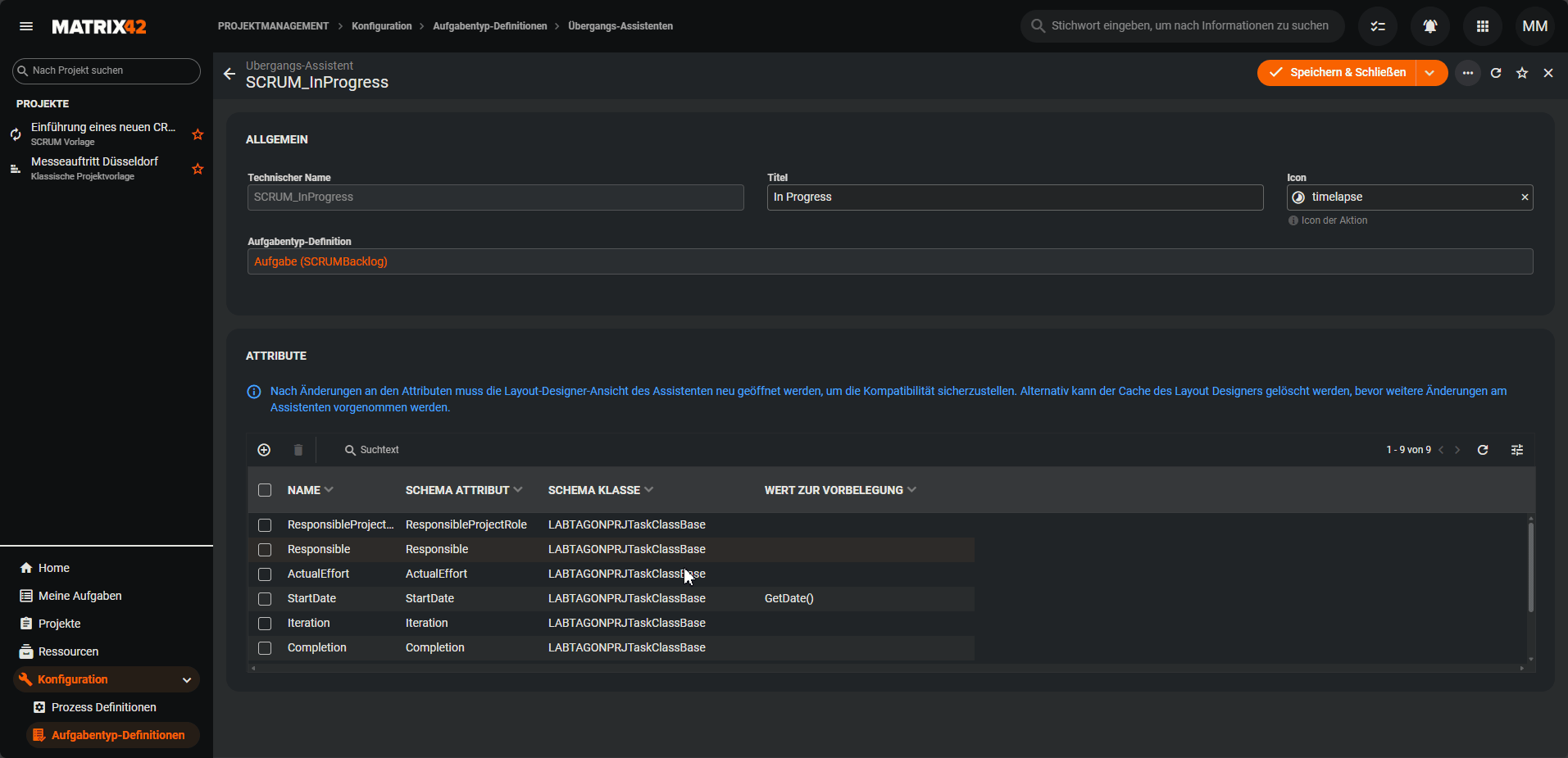
Task: Check the Responsible row checkbox
Action: pyautogui.click(x=265, y=550)
